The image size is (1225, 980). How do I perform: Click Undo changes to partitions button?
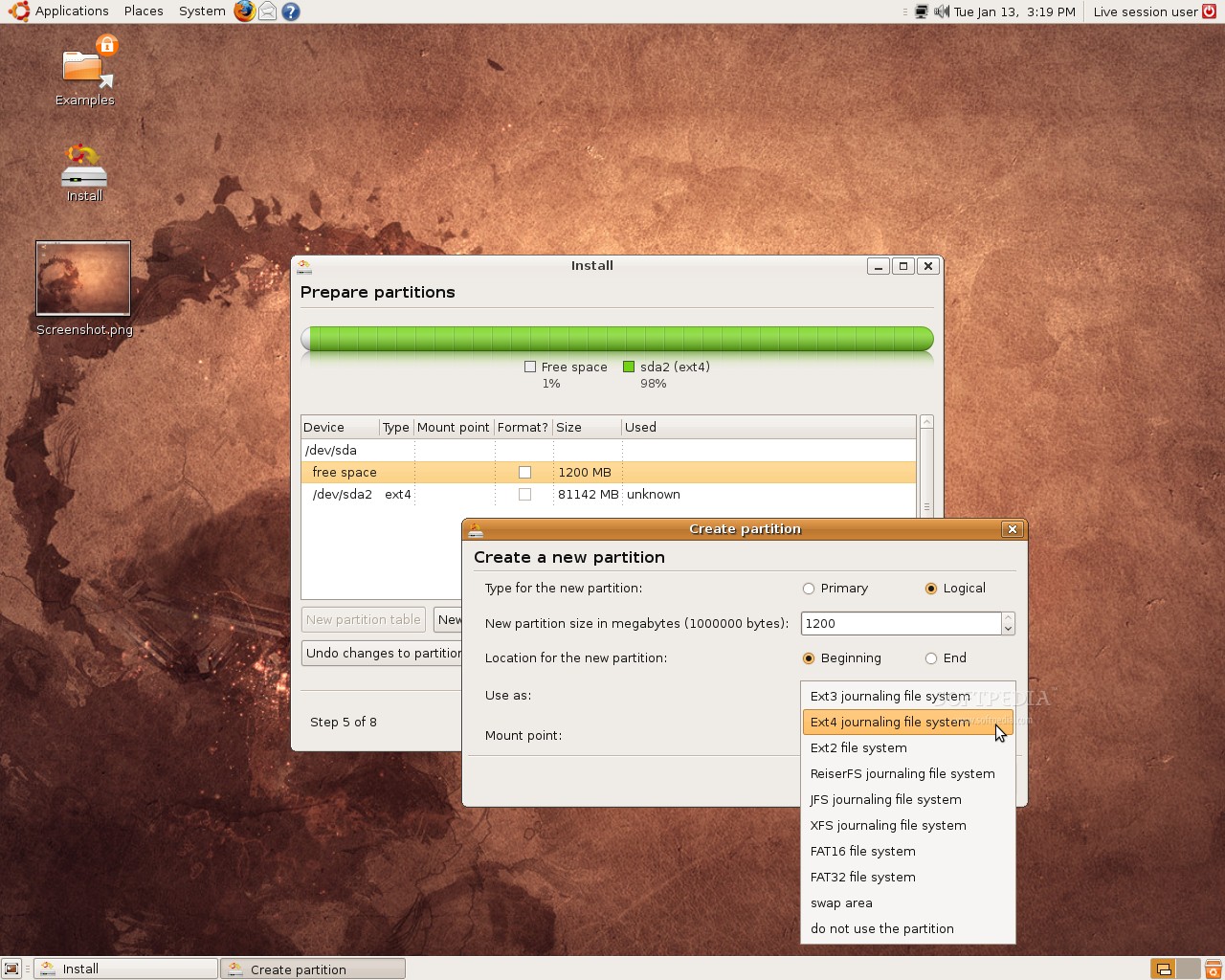coord(383,654)
